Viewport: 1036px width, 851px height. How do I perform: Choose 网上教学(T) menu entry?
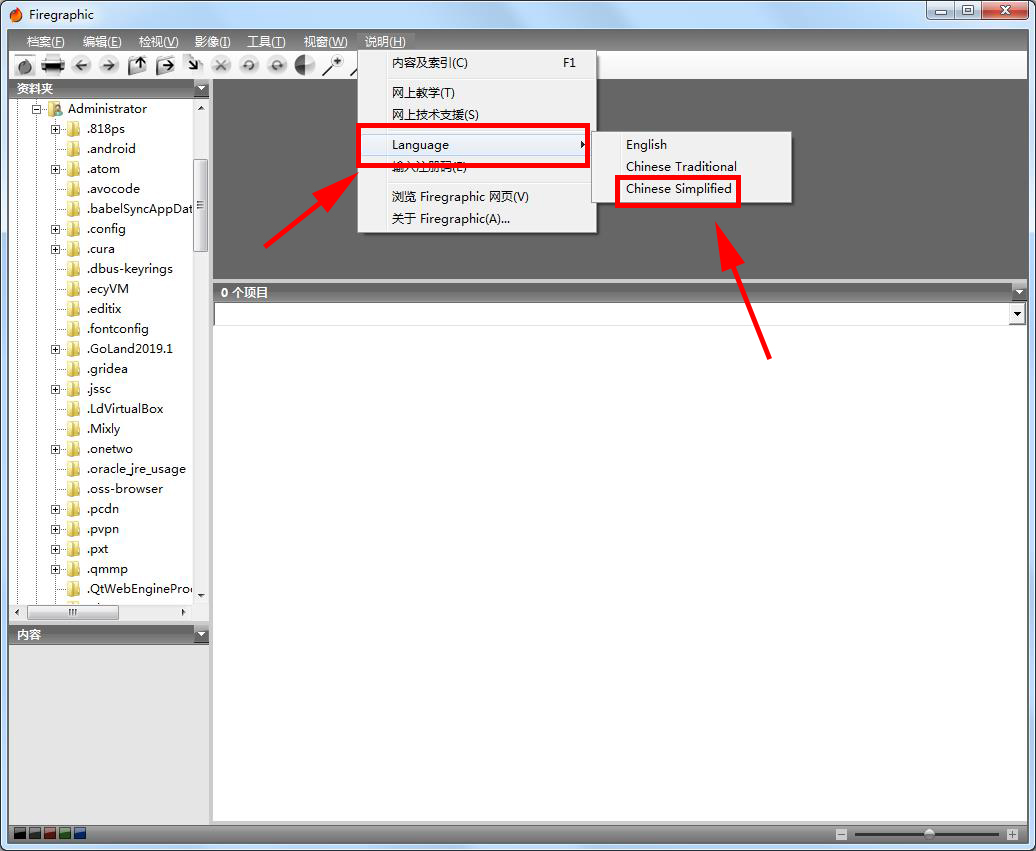click(477, 93)
